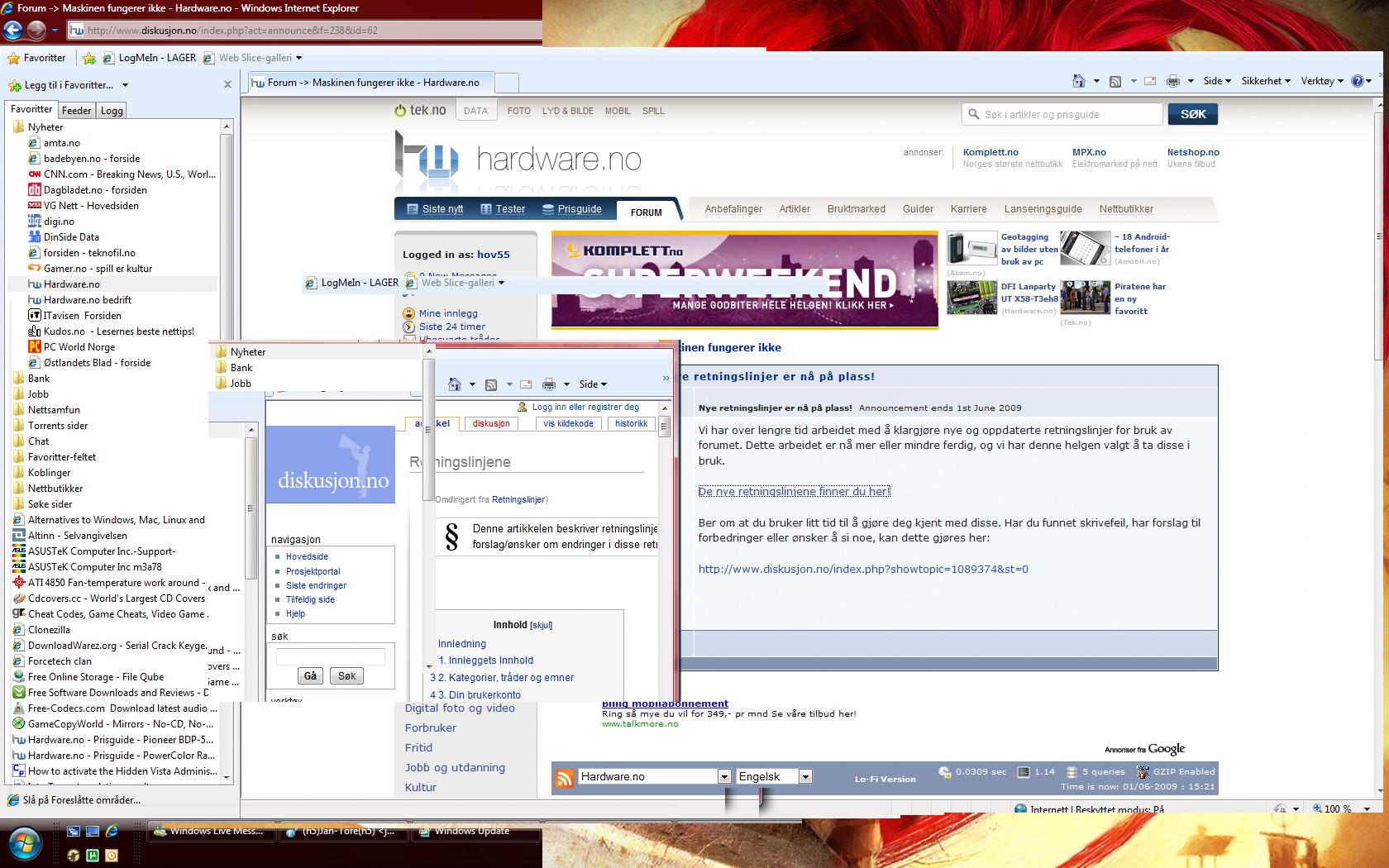Image resolution: width=1389 pixels, height=868 pixels.
Task: Collapse the Nyheter favorites folder
Action: pyautogui.click(x=38, y=127)
